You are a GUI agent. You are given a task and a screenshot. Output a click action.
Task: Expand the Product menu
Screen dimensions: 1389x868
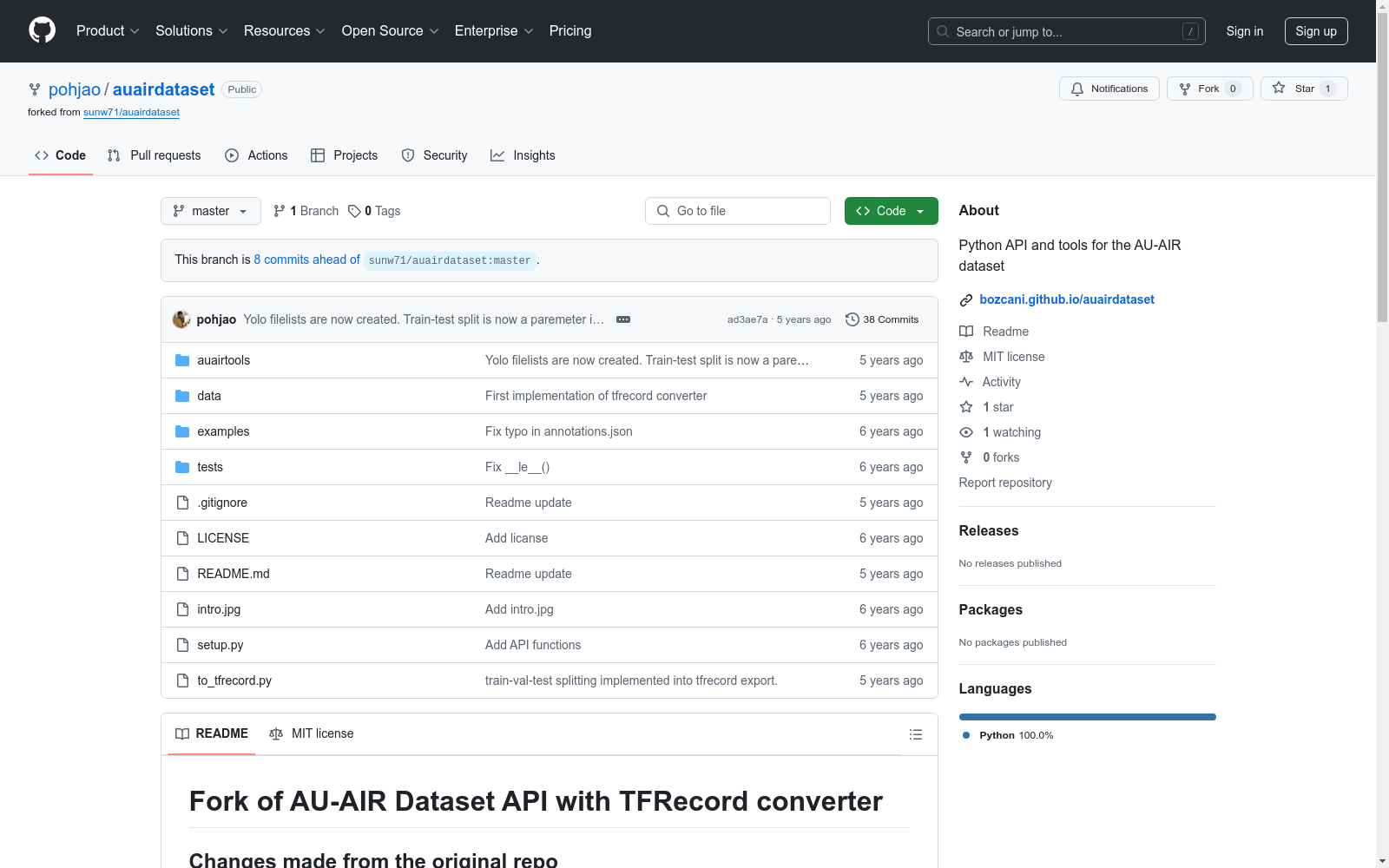pos(108,30)
